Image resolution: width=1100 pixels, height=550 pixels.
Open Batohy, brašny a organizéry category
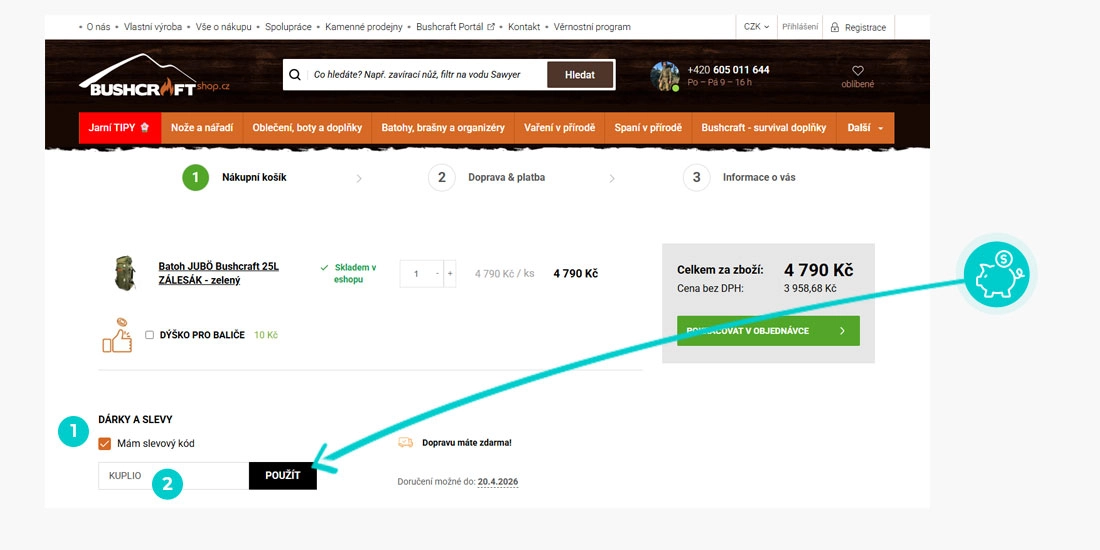[443, 128]
